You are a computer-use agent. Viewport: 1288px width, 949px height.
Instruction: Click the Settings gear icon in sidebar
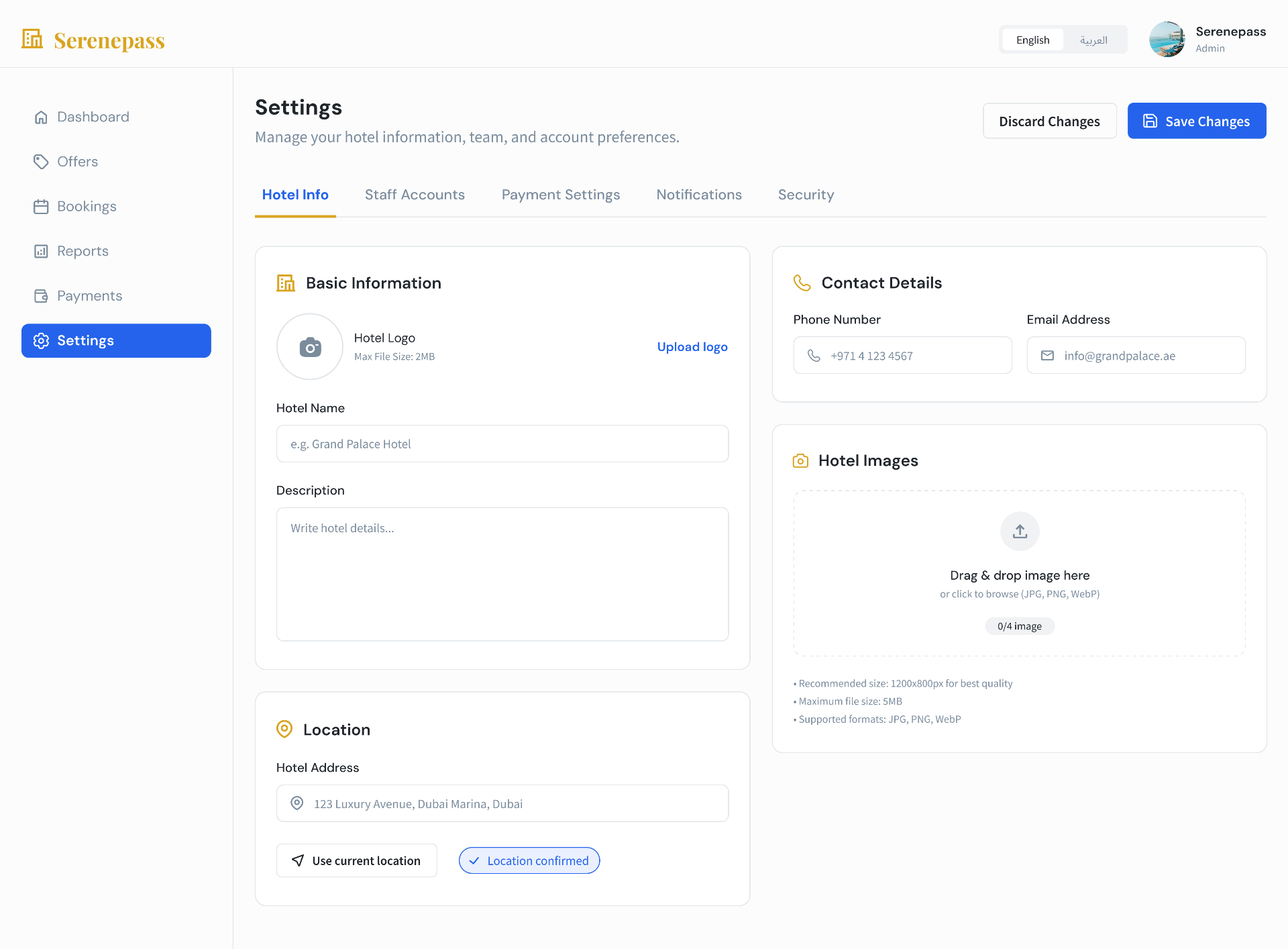click(41, 341)
